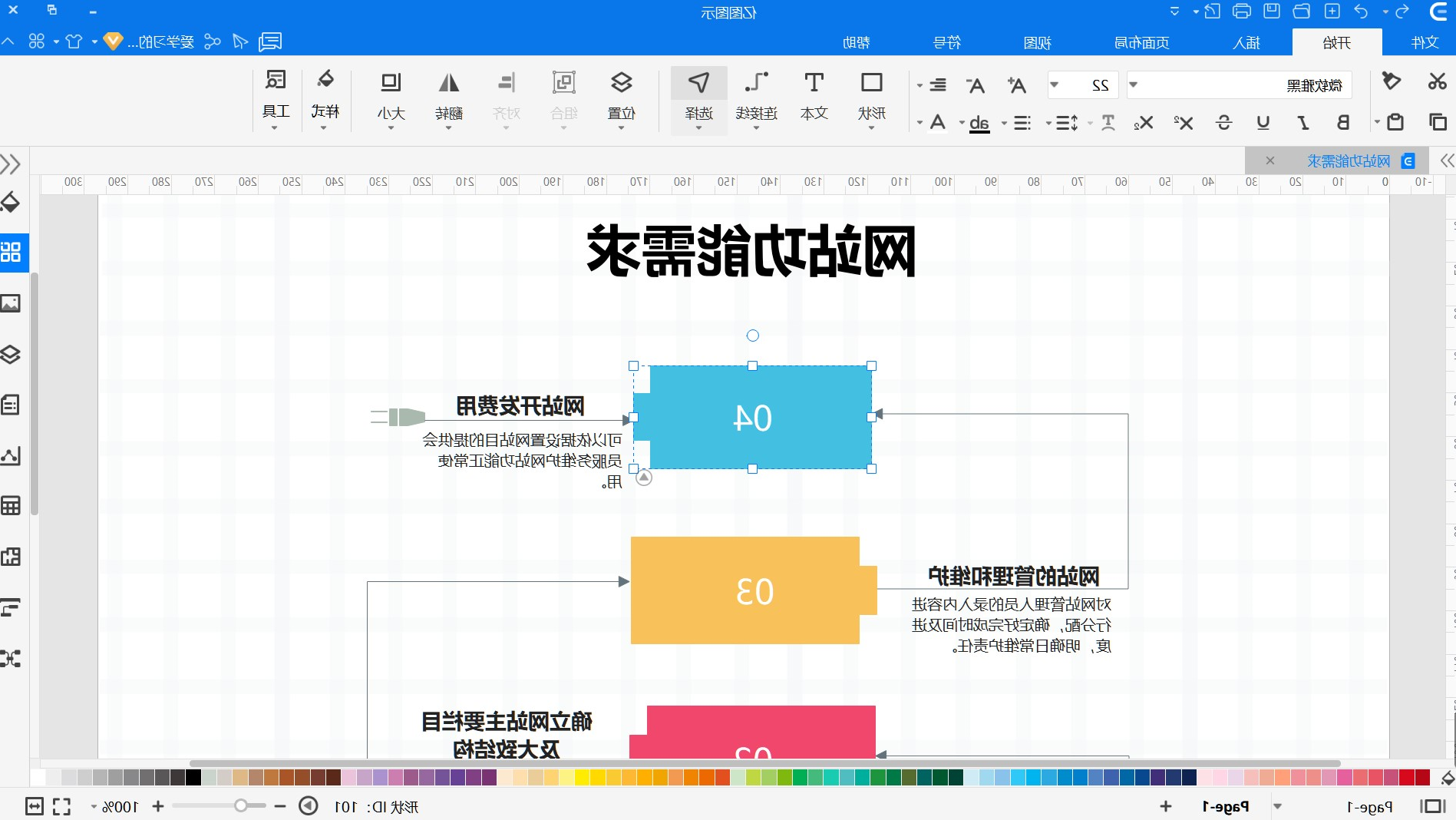The image size is (1456, 820).
Task: Click the Print icon in title bar
Action: click(x=1241, y=12)
